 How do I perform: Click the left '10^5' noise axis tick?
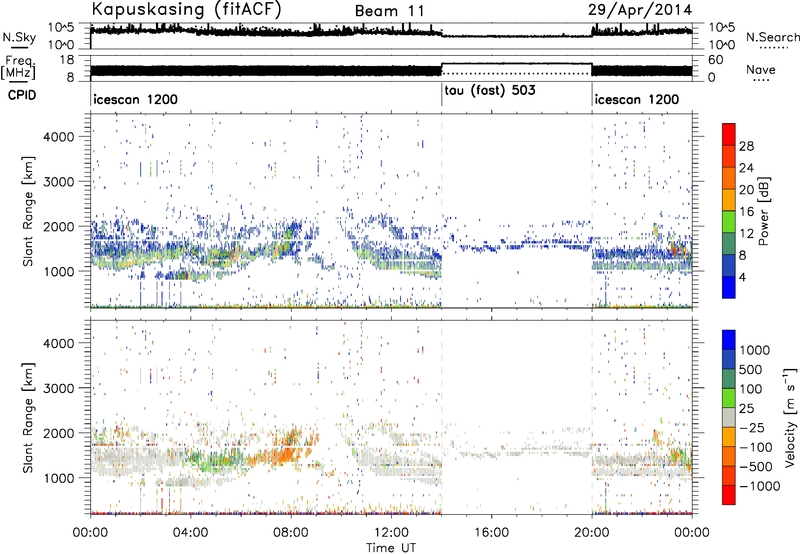62,27
